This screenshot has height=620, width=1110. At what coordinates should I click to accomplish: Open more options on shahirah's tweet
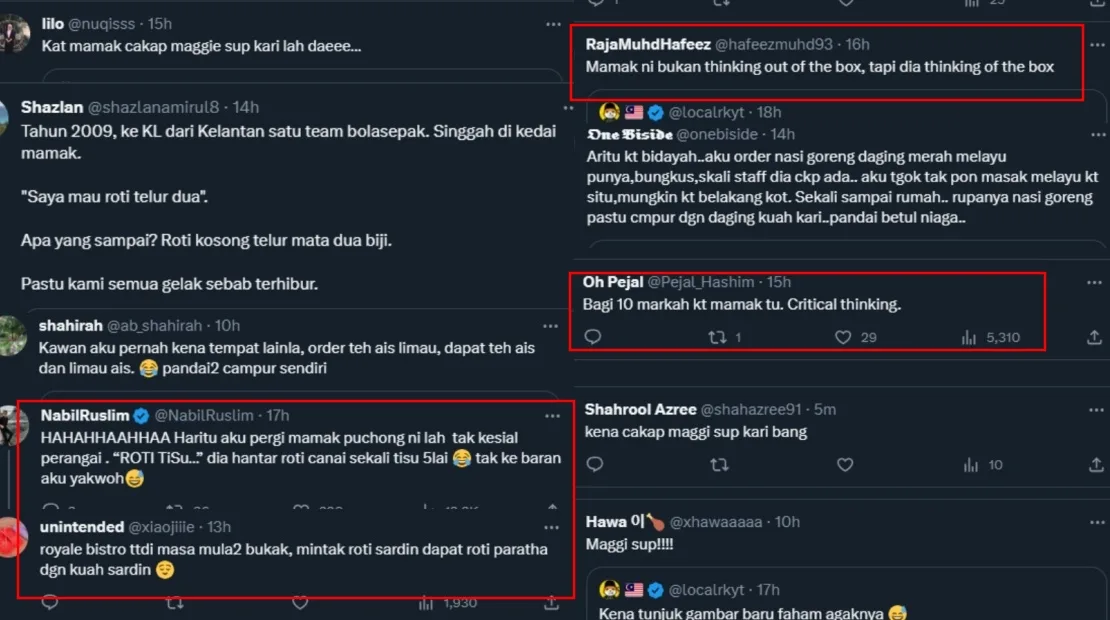click(550, 326)
